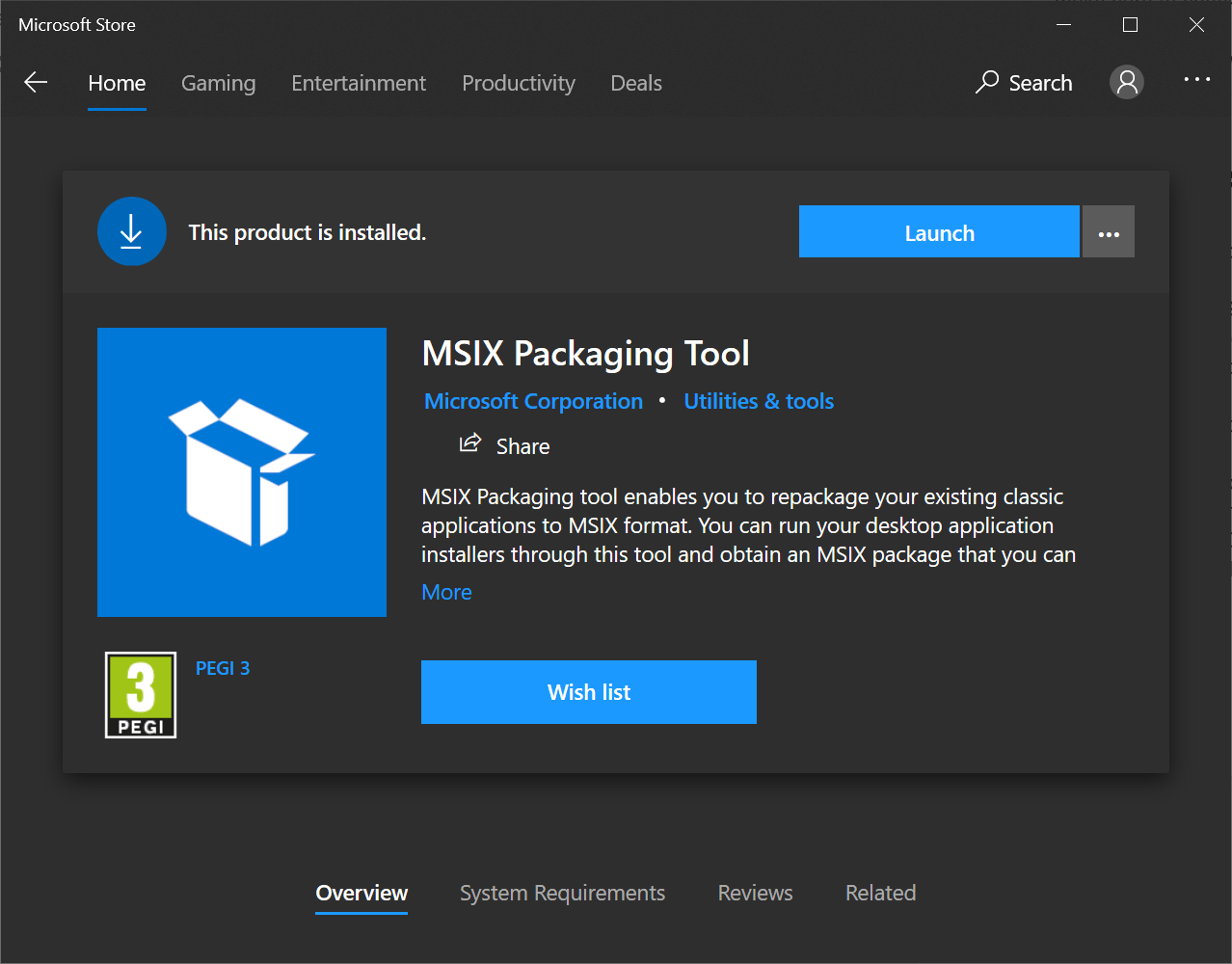This screenshot has height=964, width=1232.
Task: Open the See more ellipsis menu in title bar
Action: click(x=1196, y=81)
